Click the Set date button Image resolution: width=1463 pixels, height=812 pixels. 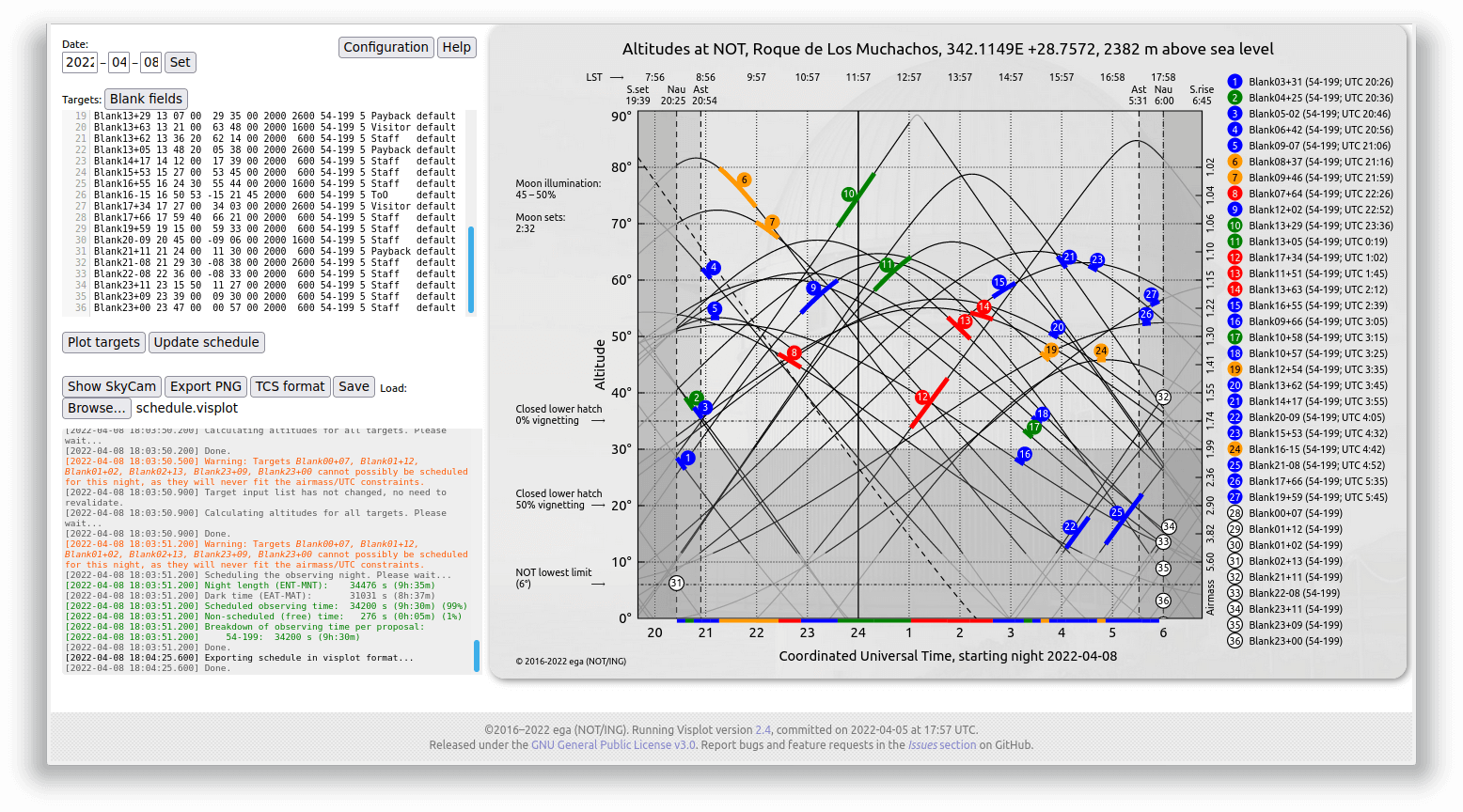click(x=181, y=62)
